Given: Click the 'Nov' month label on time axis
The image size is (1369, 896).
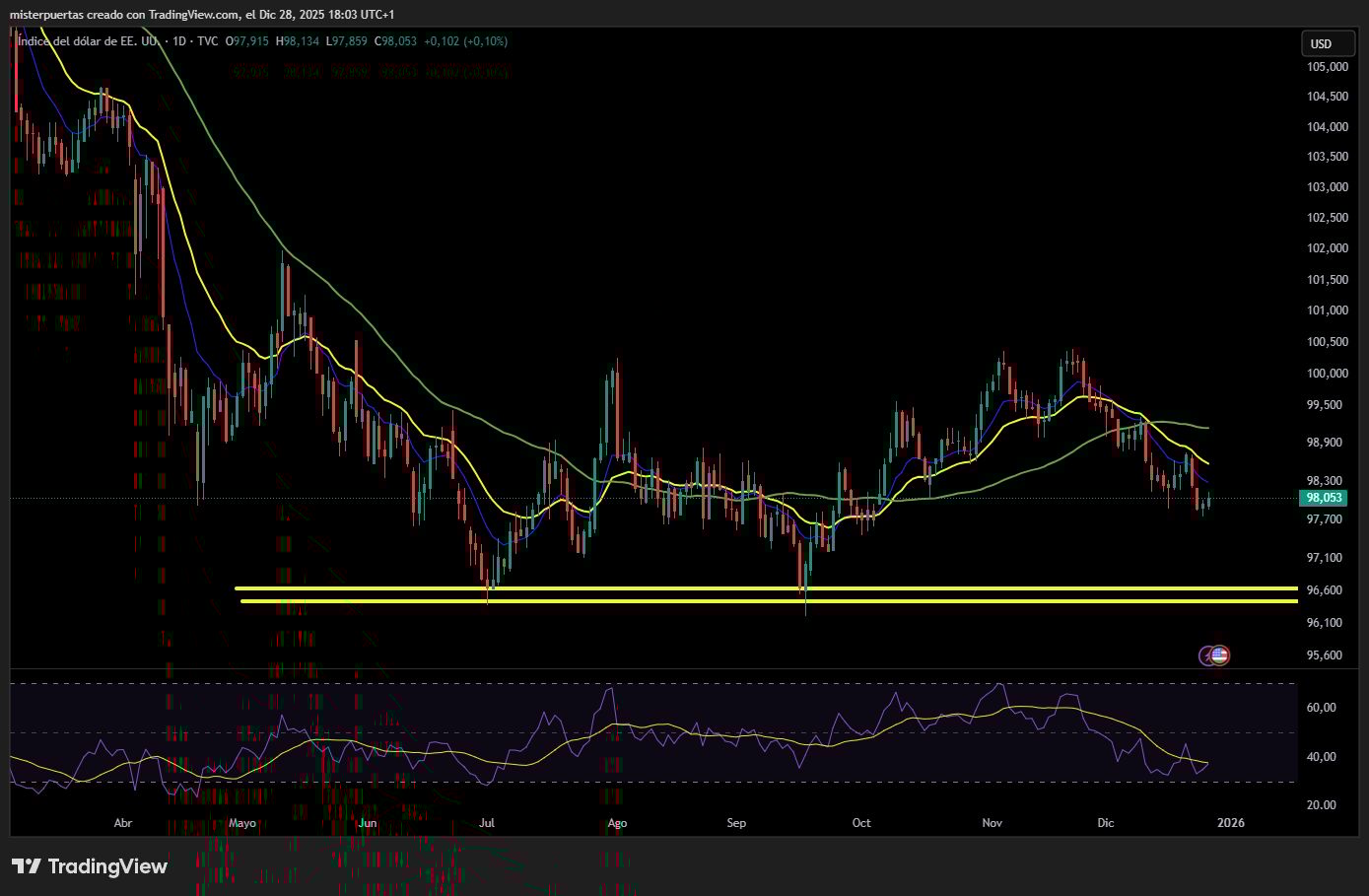Looking at the screenshot, I should coord(993,823).
